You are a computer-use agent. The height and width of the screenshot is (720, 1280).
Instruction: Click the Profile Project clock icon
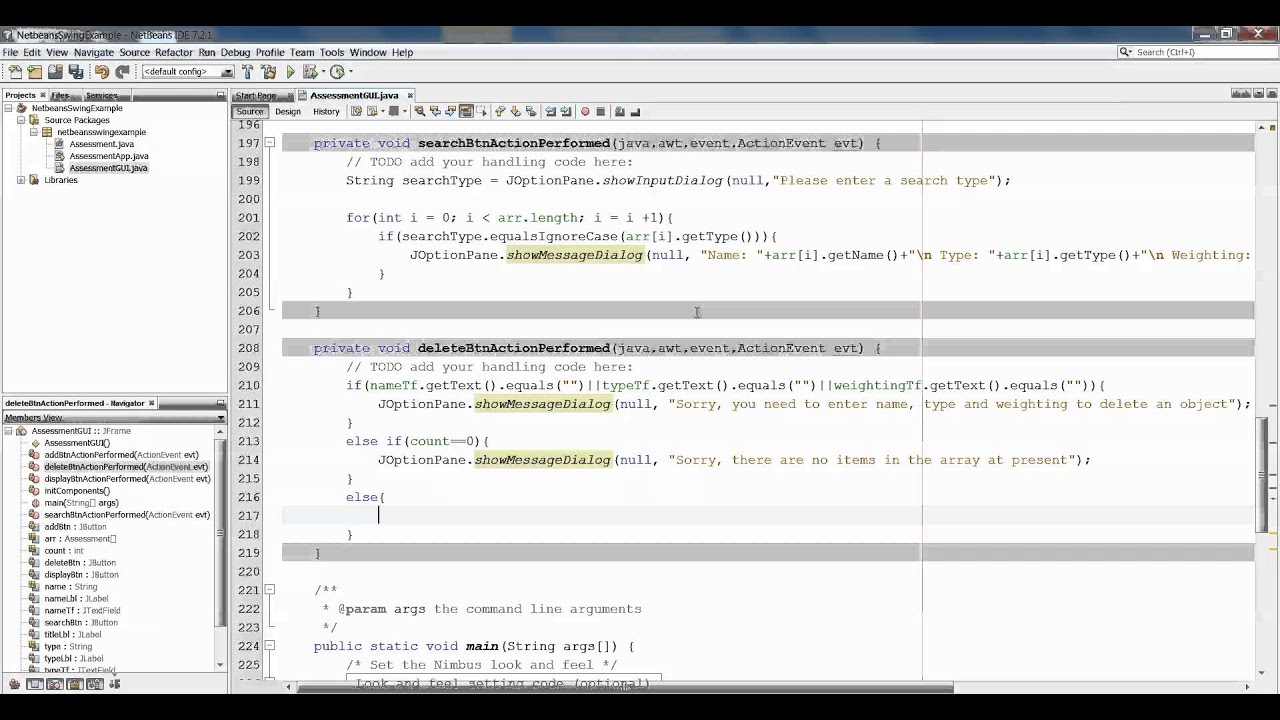(337, 72)
